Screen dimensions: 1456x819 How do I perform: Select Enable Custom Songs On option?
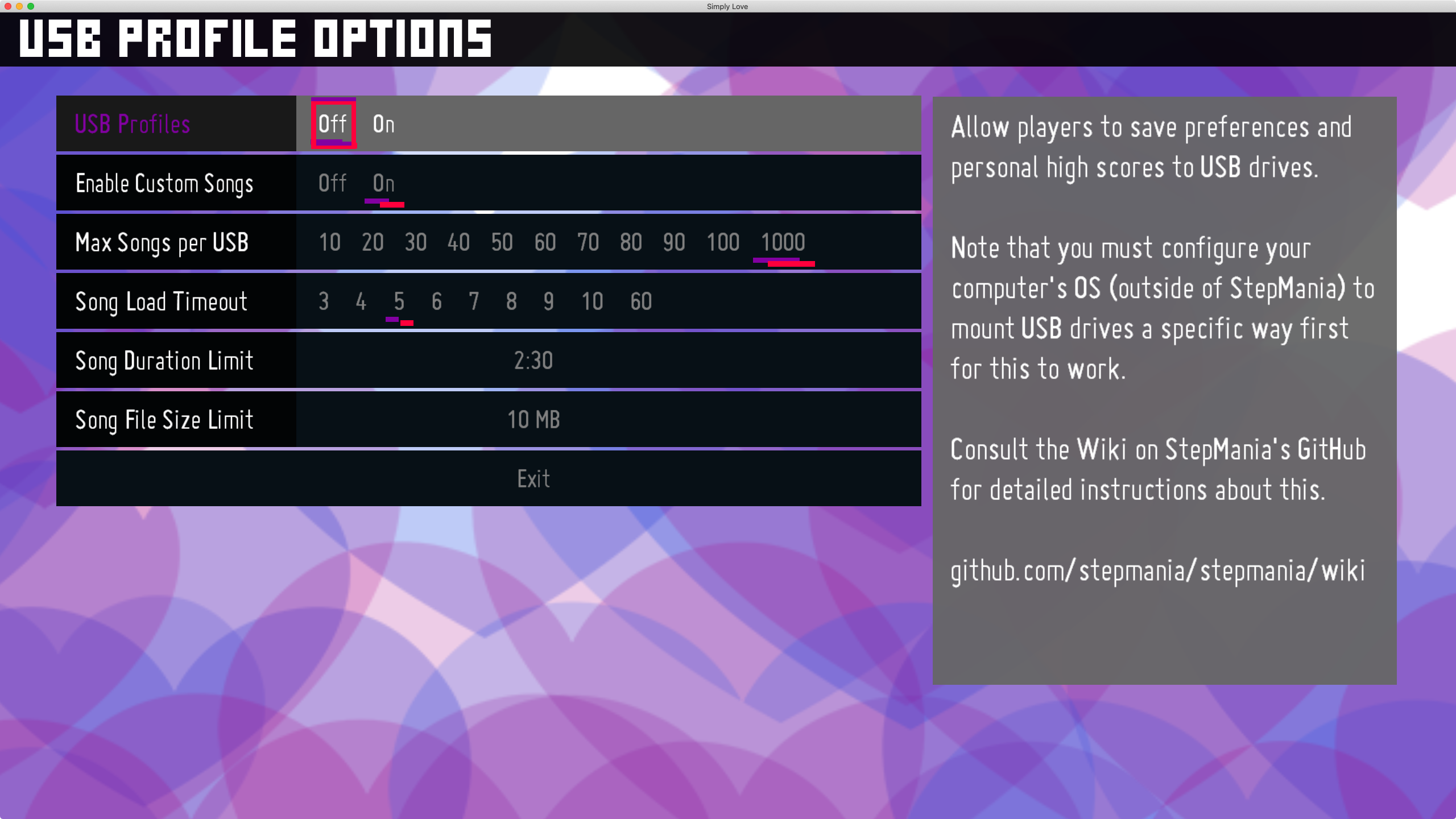(x=383, y=183)
